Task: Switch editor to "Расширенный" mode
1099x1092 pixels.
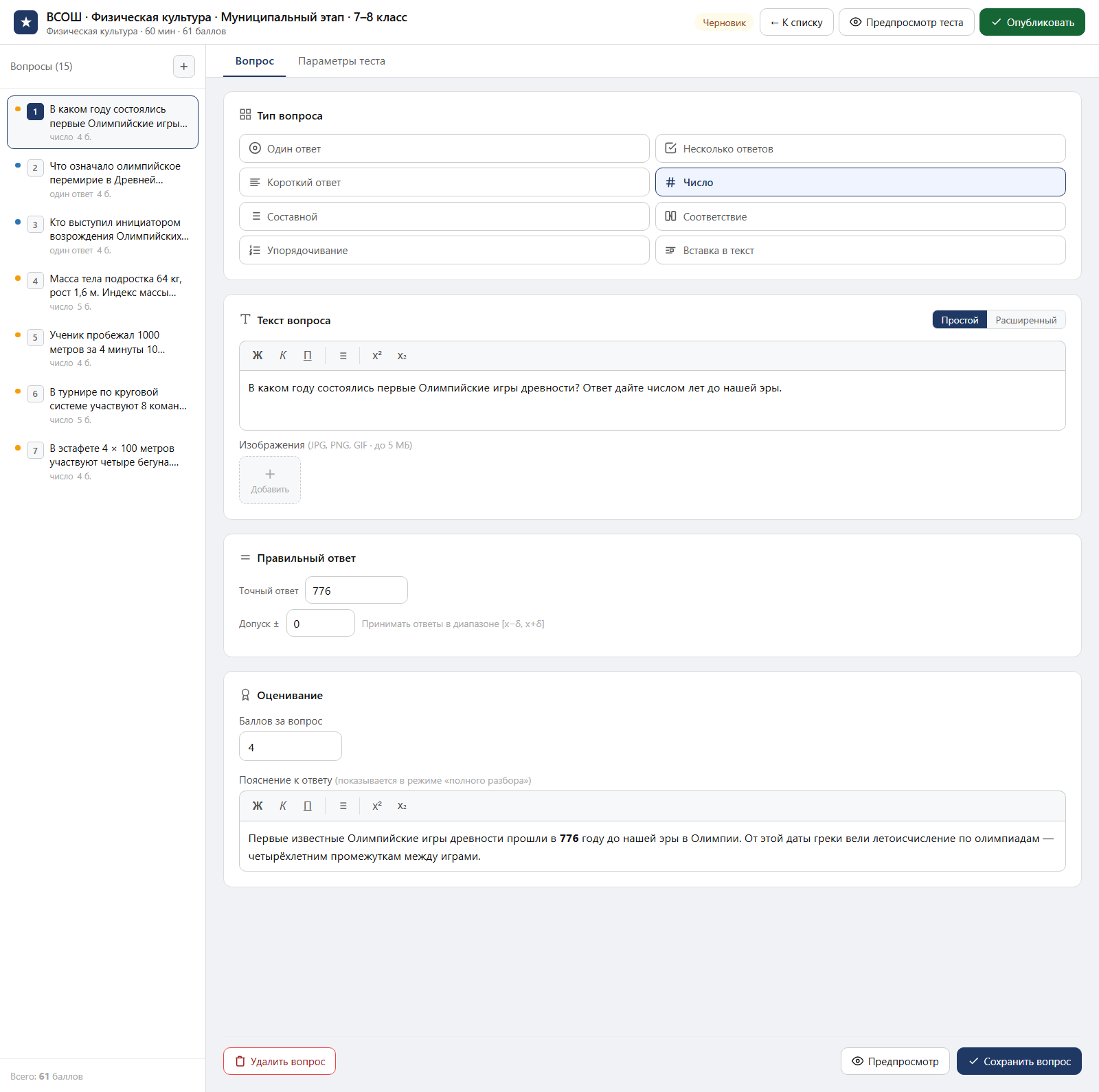Action: pos(1026,320)
